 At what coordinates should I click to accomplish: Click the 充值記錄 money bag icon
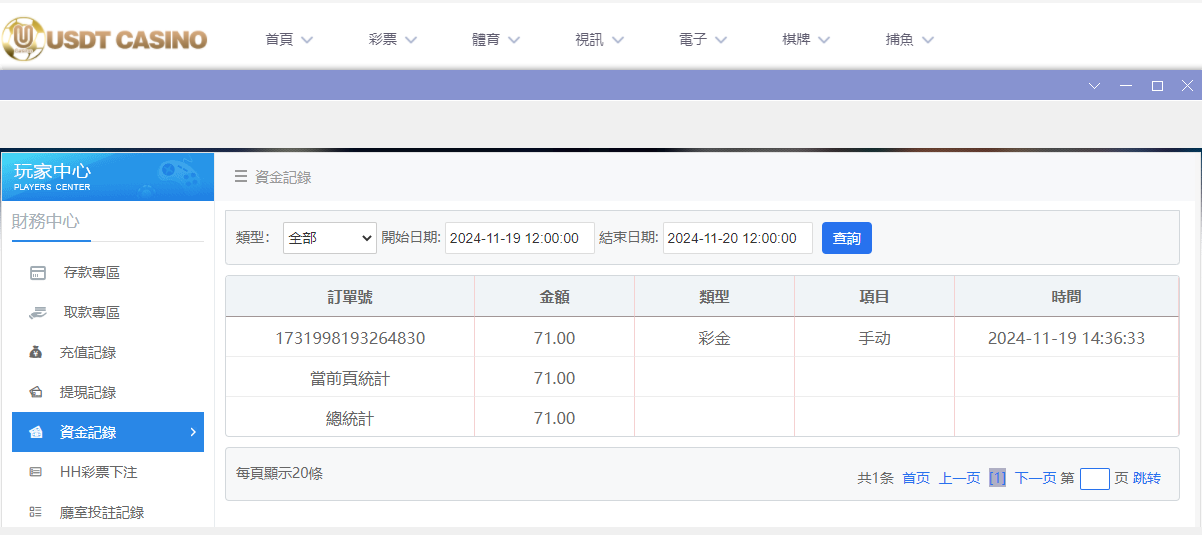coord(36,352)
